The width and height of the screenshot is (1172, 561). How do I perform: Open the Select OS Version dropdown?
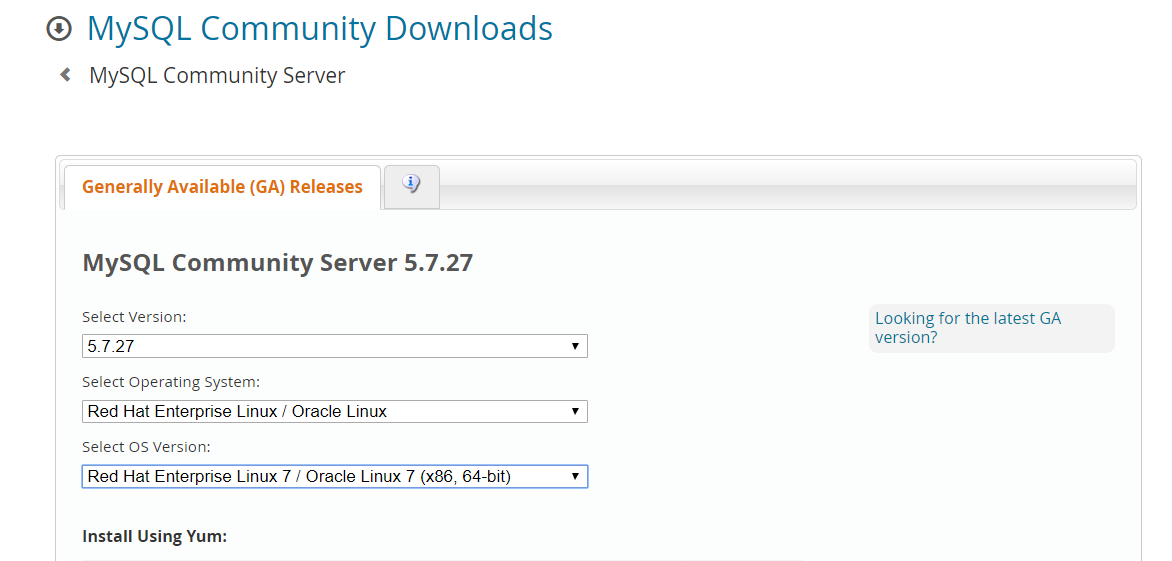pyautogui.click(x=335, y=477)
